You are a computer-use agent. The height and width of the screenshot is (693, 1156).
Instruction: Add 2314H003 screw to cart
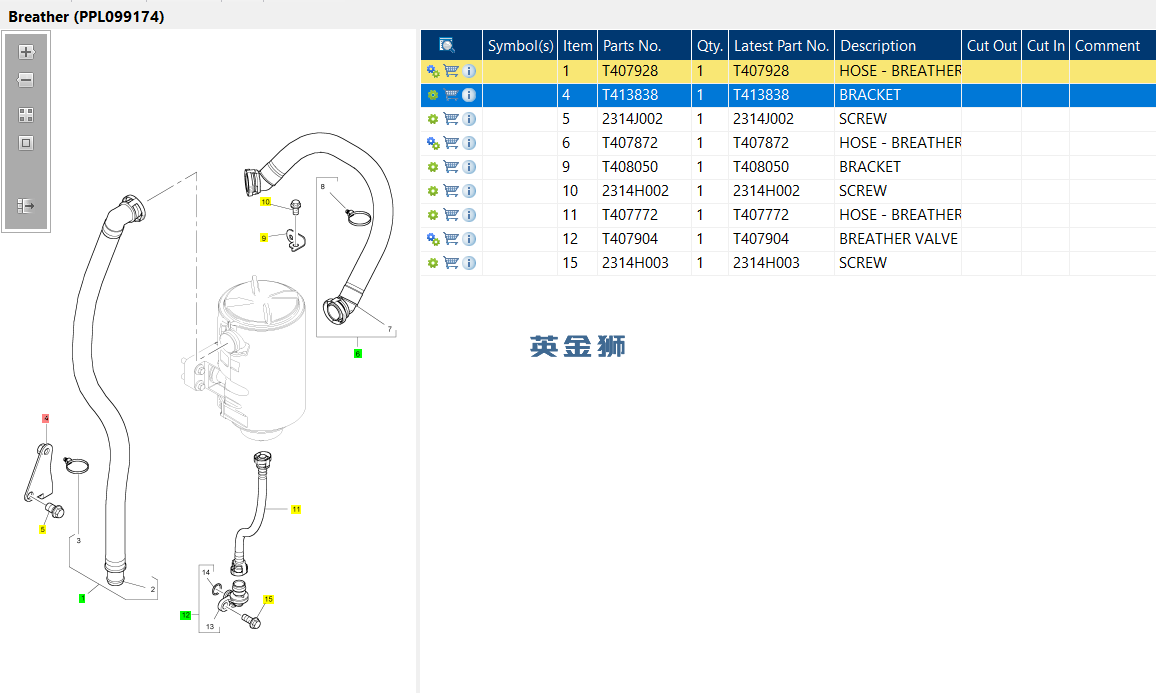(451, 263)
